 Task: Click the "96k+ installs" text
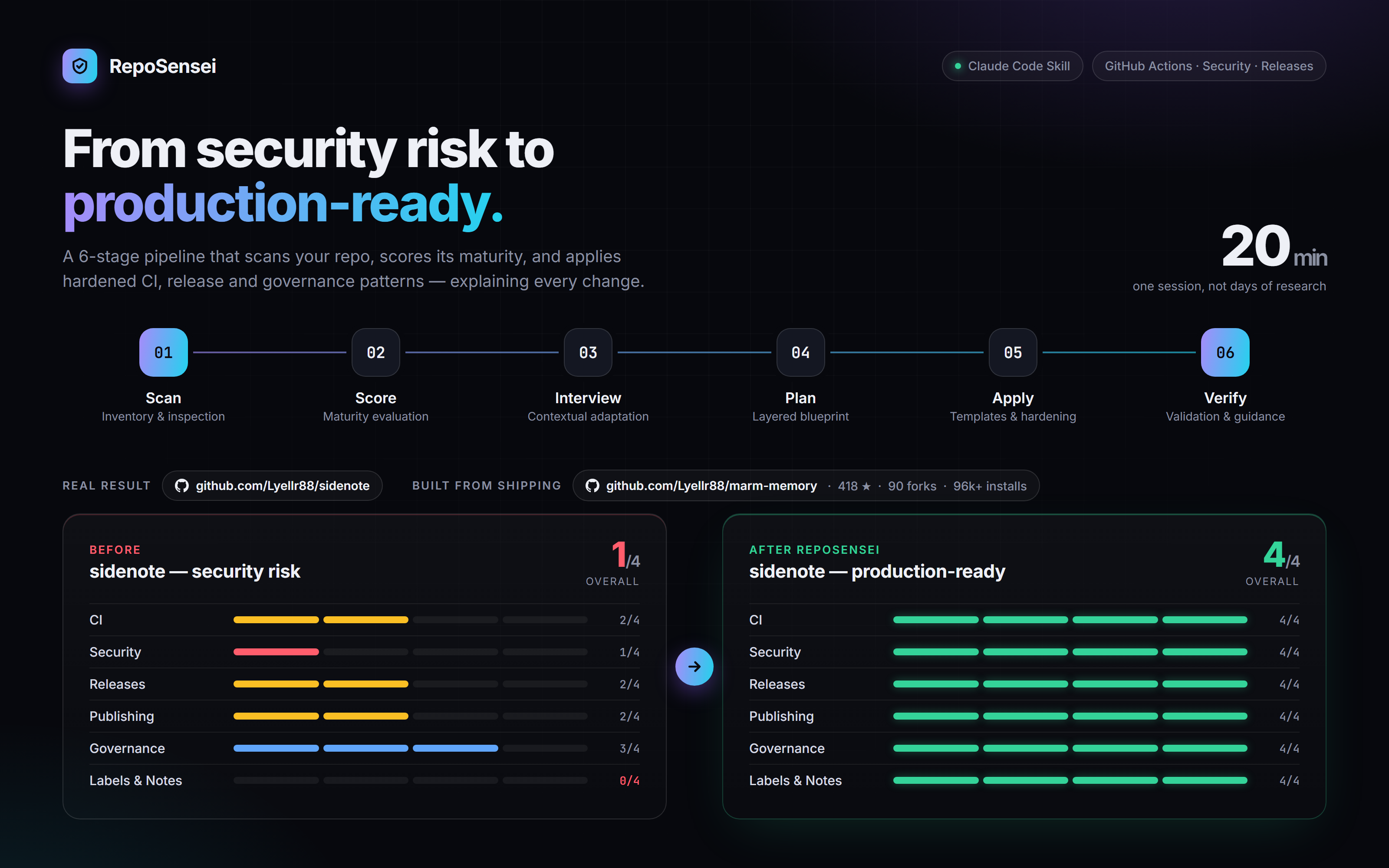pos(990,486)
